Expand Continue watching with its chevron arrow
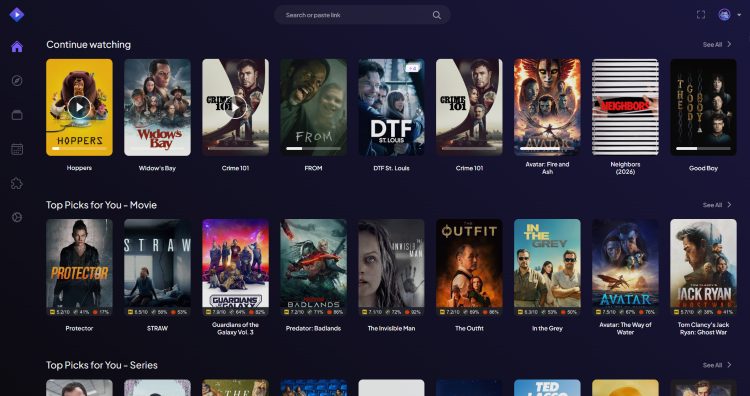750x396 pixels. [729, 44]
